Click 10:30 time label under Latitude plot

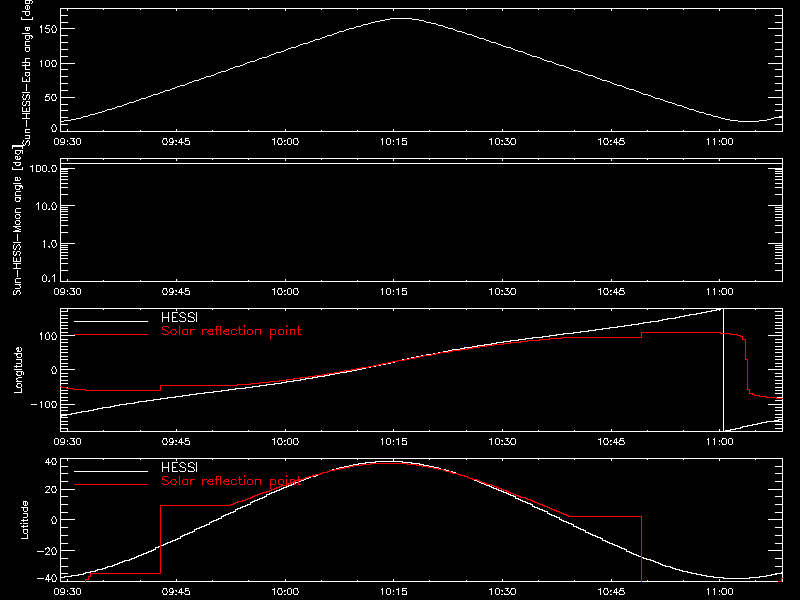503,591
